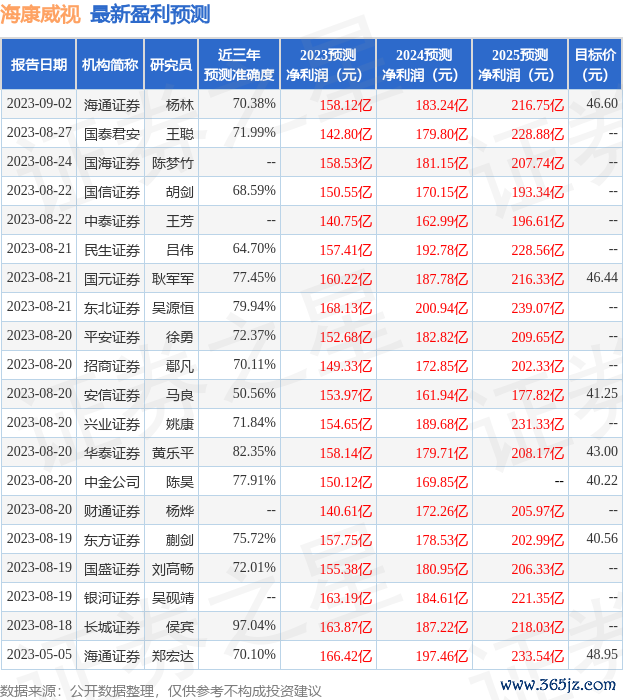Select 海通证券 in the 杨林 row
Viewport: 623px width, 700px height.
pyautogui.click(x=112, y=105)
